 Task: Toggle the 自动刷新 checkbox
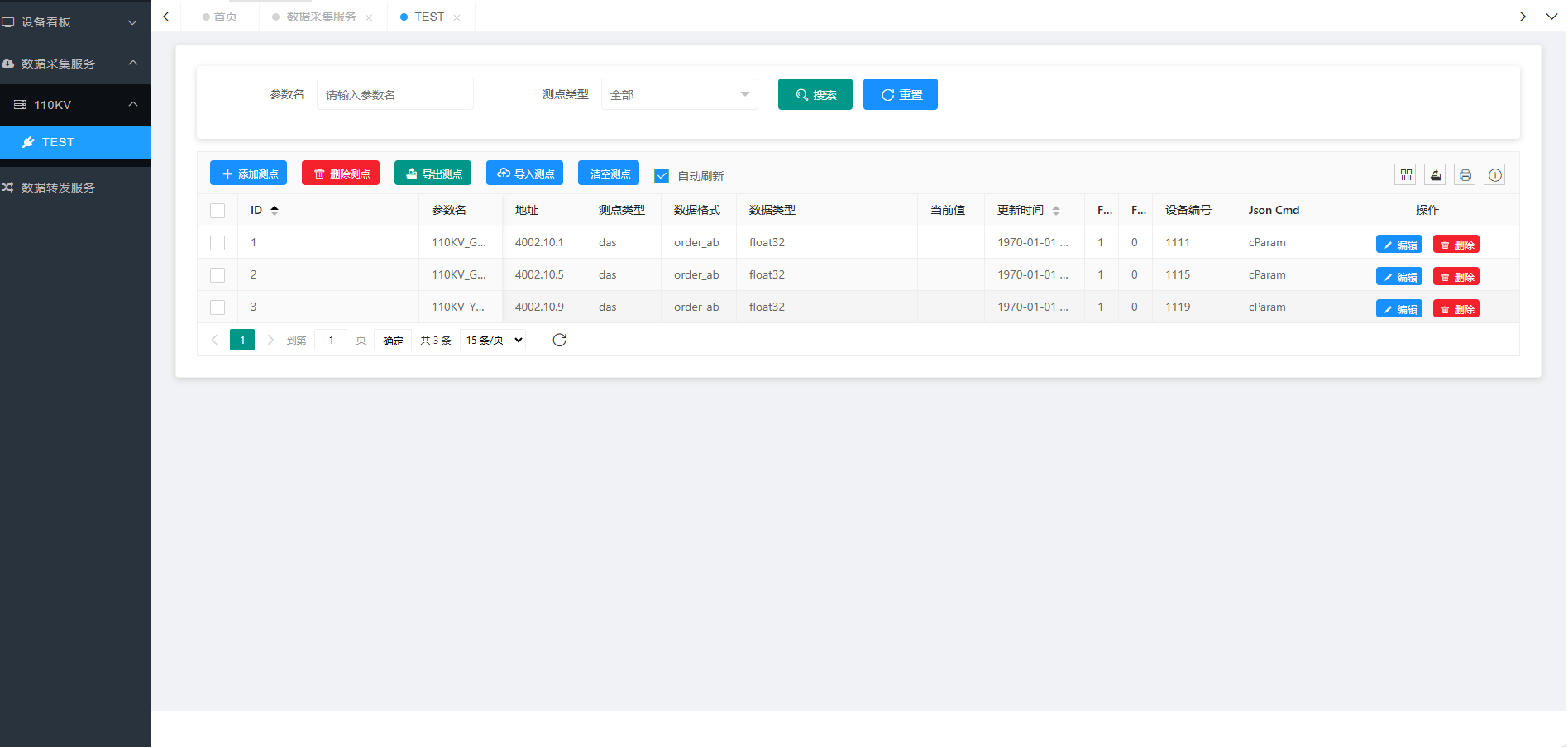662,175
